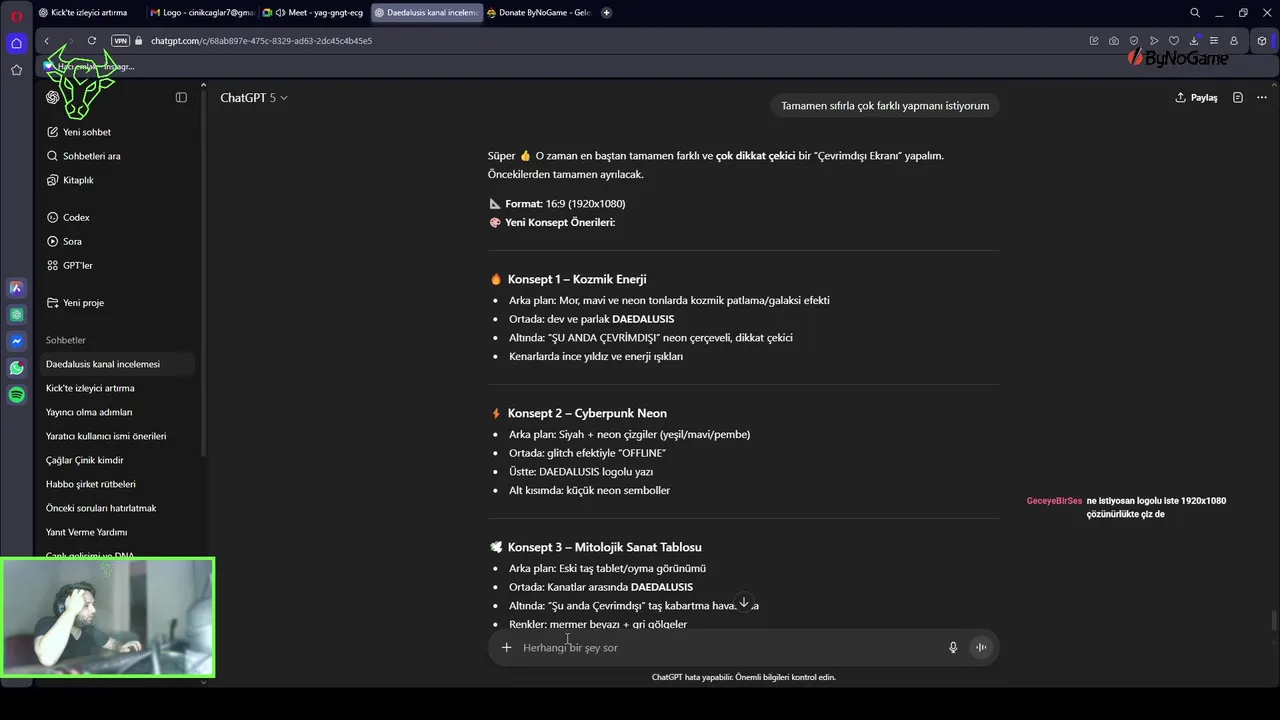The image size is (1280, 720).
Task: Click the Sohbetler section header
Action: pyautogui.click(x=66, y=340)
